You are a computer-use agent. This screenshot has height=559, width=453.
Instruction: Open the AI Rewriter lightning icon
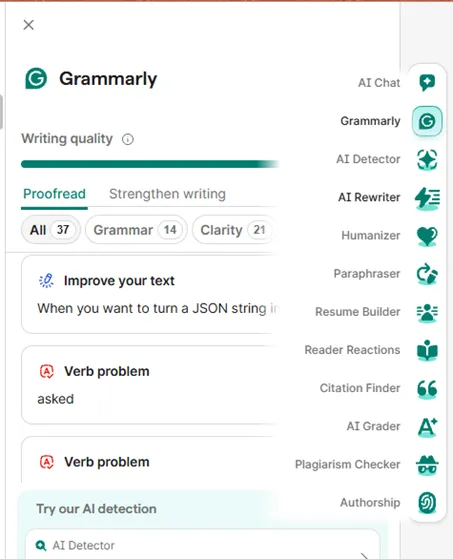pos(427,198)
